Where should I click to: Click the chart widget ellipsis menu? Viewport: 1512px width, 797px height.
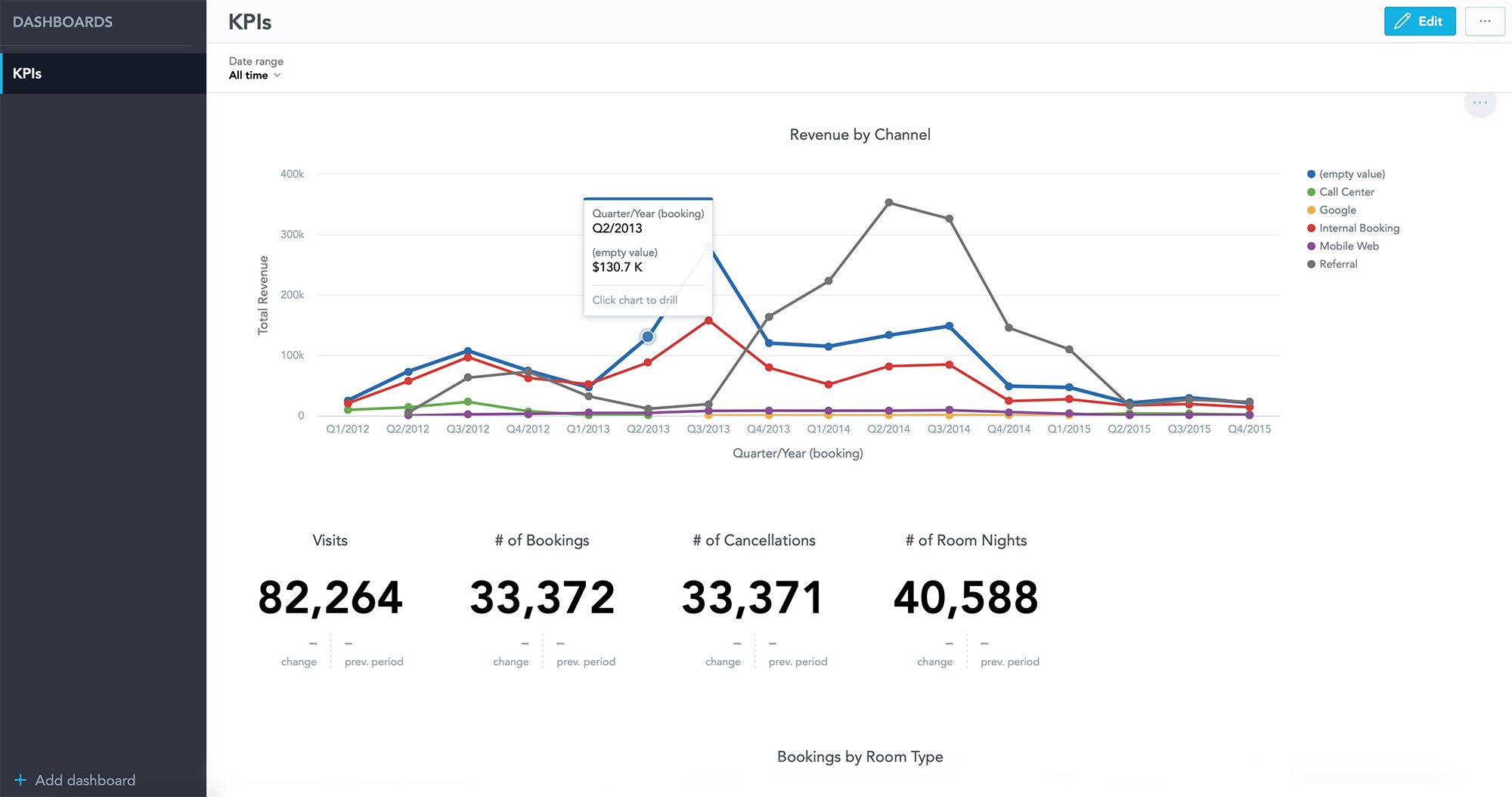point(1479,102)
